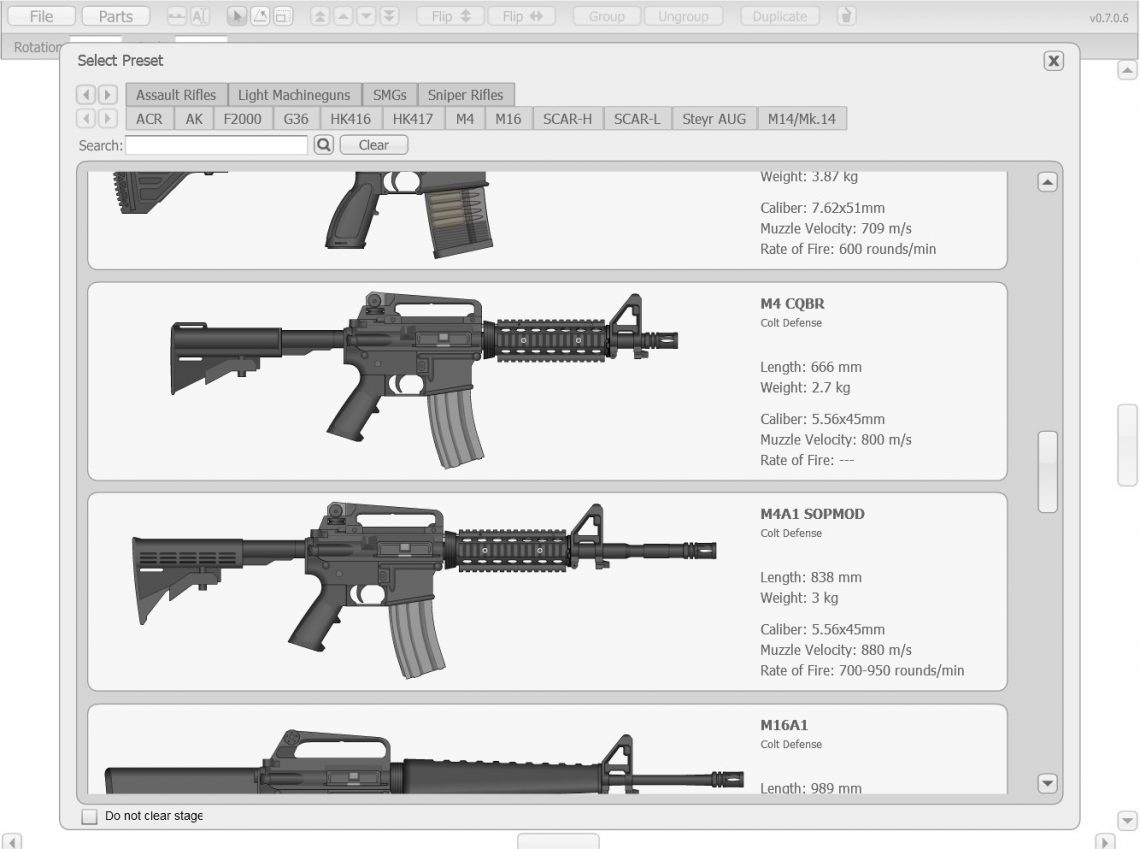This screenshot has height=849, width=1140.
Task: Bring part to front double-up arrow
Action: click(320, 16)
